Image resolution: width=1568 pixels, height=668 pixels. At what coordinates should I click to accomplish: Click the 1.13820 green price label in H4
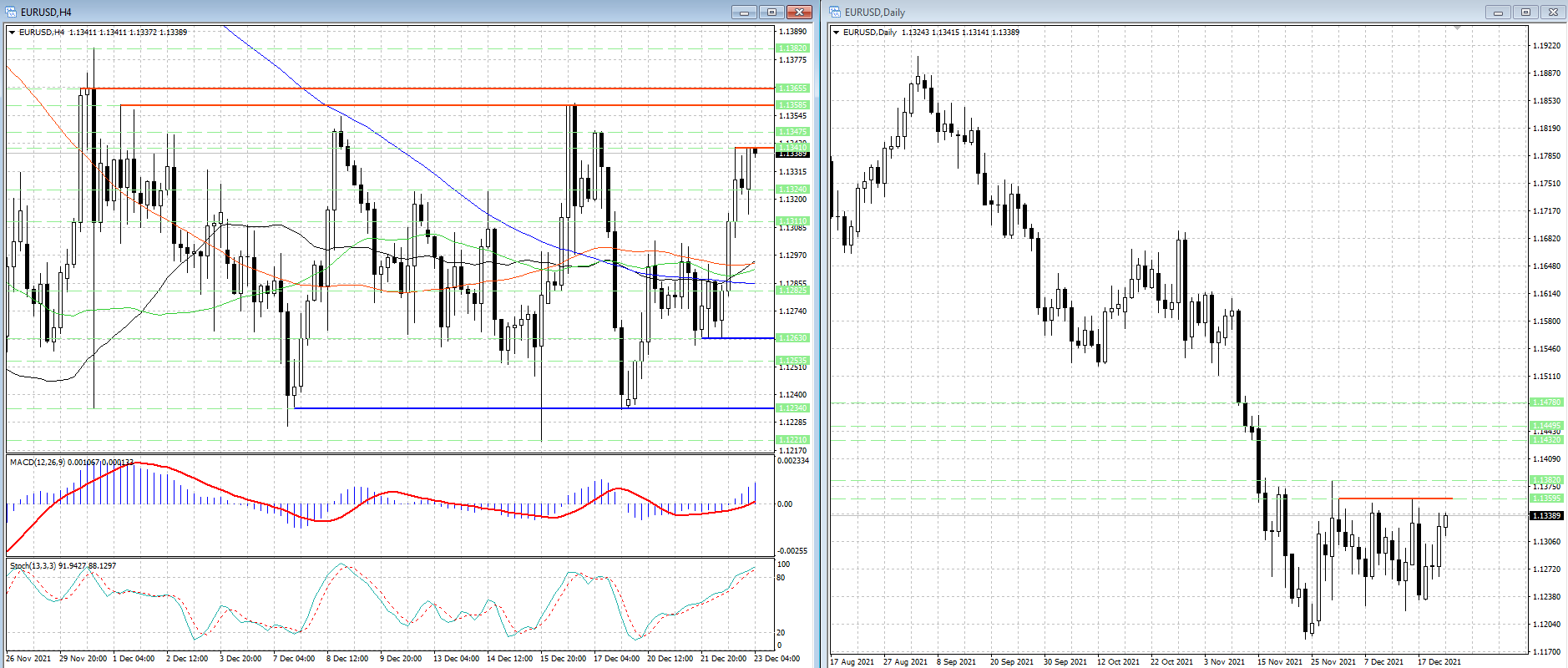792,48
